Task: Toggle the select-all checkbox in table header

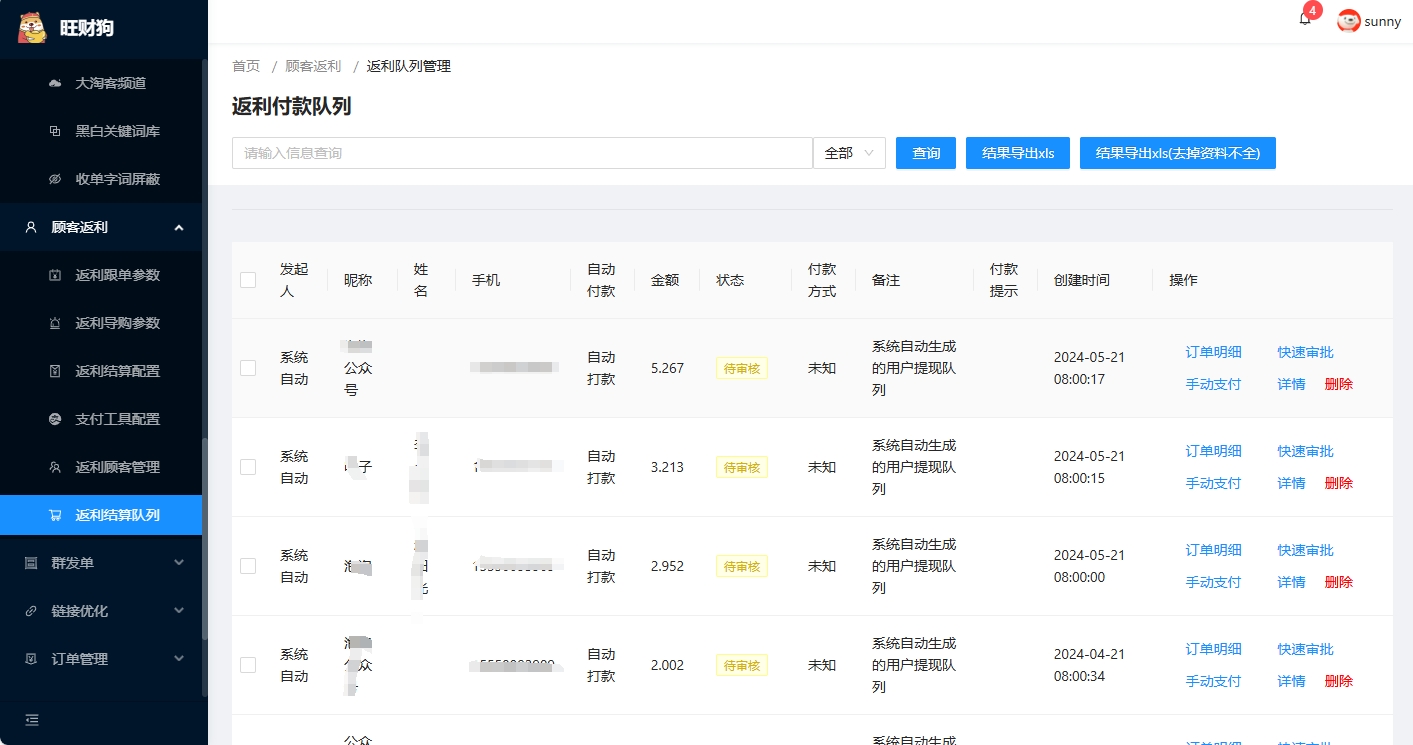Action: tap(248, 280)
